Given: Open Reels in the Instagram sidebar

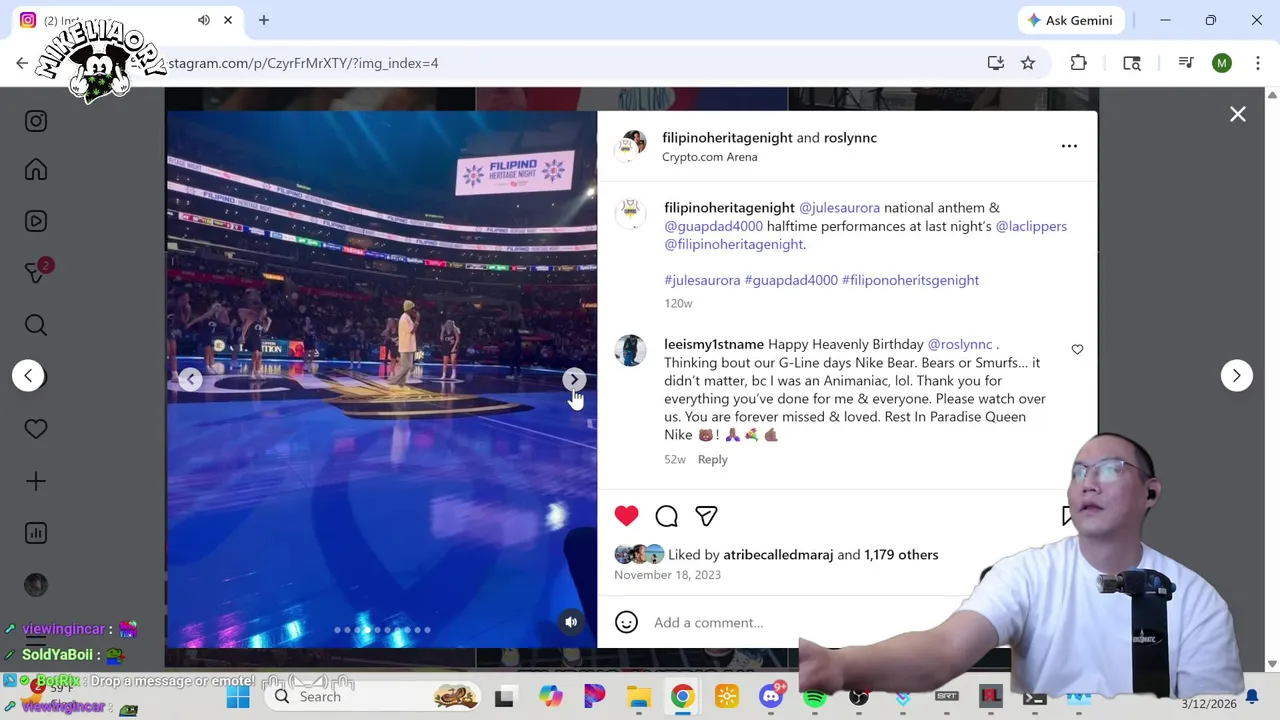Looking at the screenshot, I should point(36,221).
